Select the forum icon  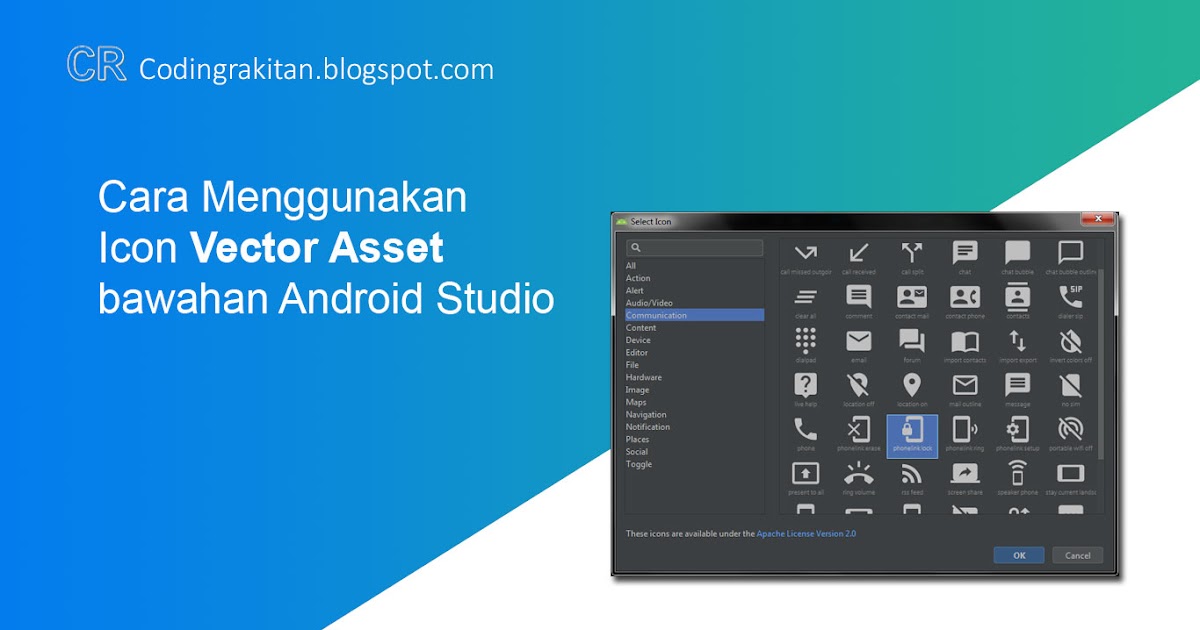(910, 339)
